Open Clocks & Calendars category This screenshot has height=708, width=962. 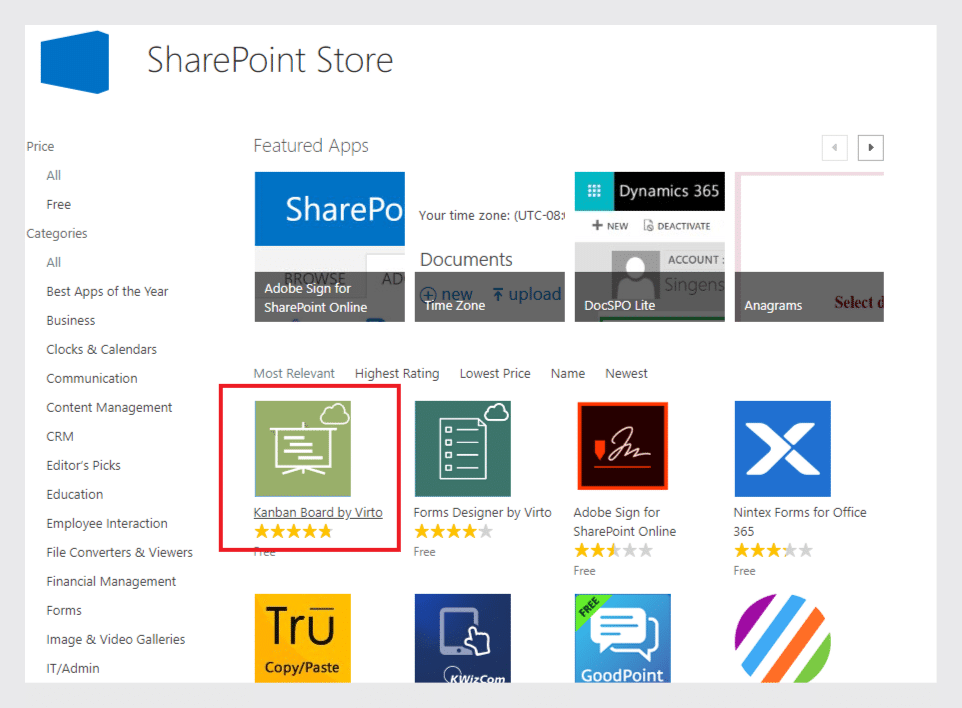101,349
